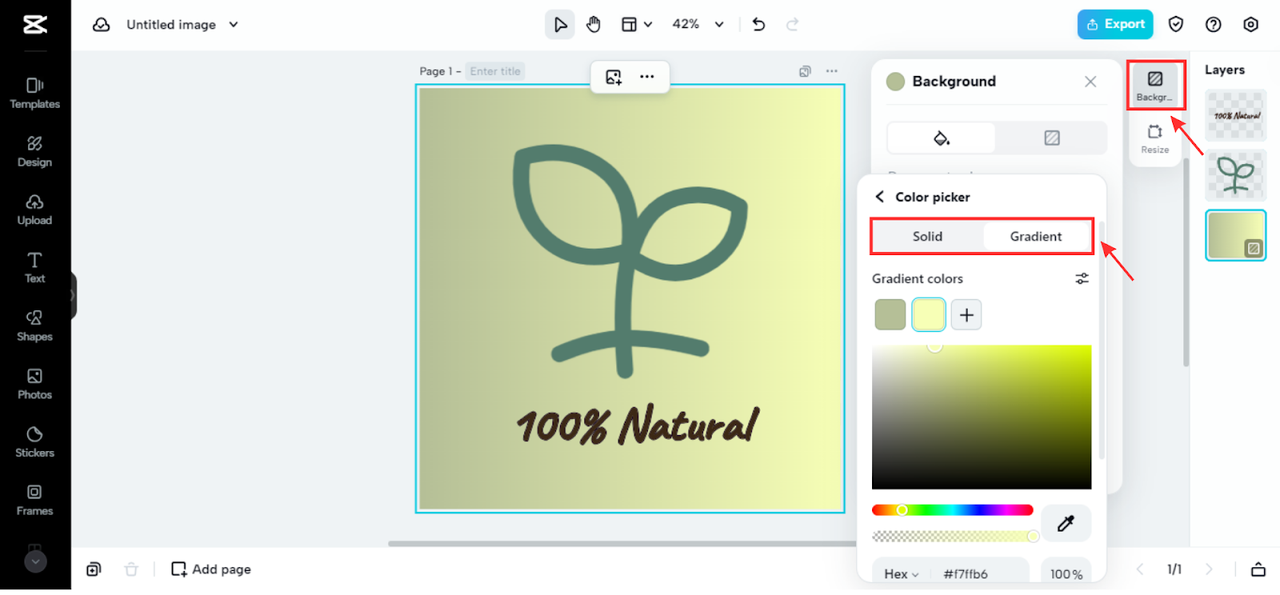Viewport: 1280px width, 595px height.
Task: Click the Layers panel heading
Action: (1225, 70)
